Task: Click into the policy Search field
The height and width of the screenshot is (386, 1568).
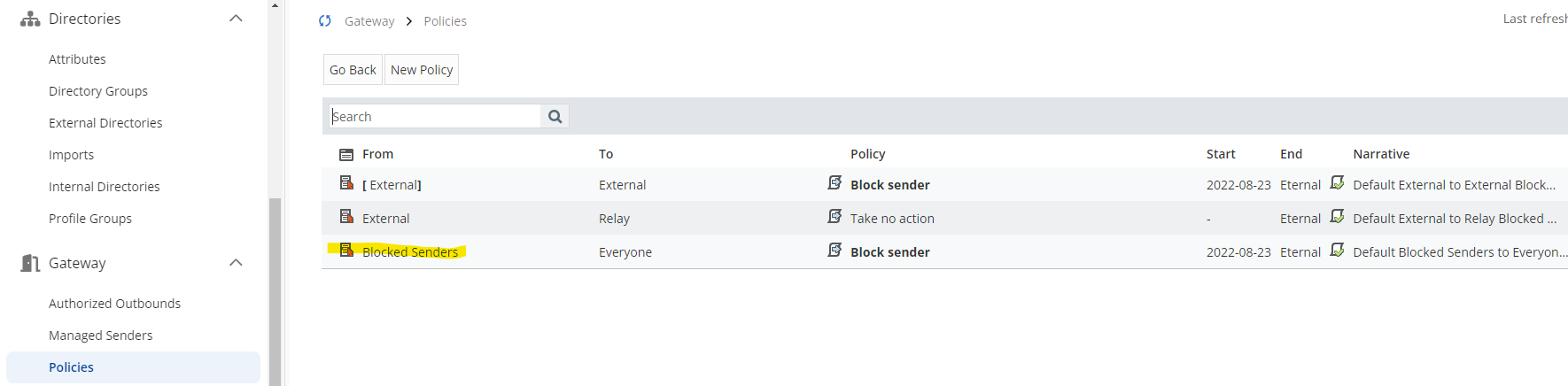Action: 435,116
